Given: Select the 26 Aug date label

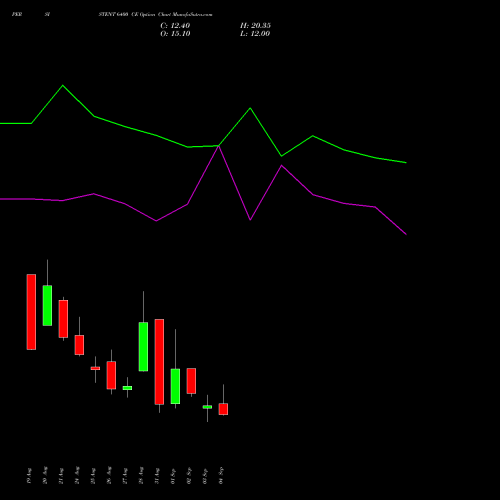Looking at the screenshot, I should pyautogui.click(x=109, y=476).
